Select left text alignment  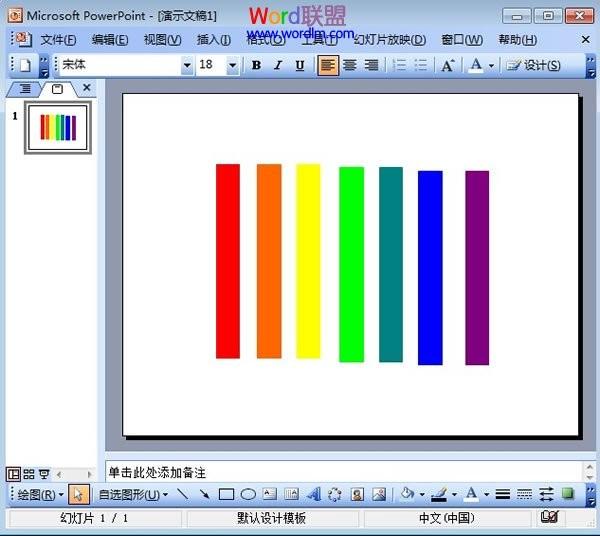click(328, 65)
